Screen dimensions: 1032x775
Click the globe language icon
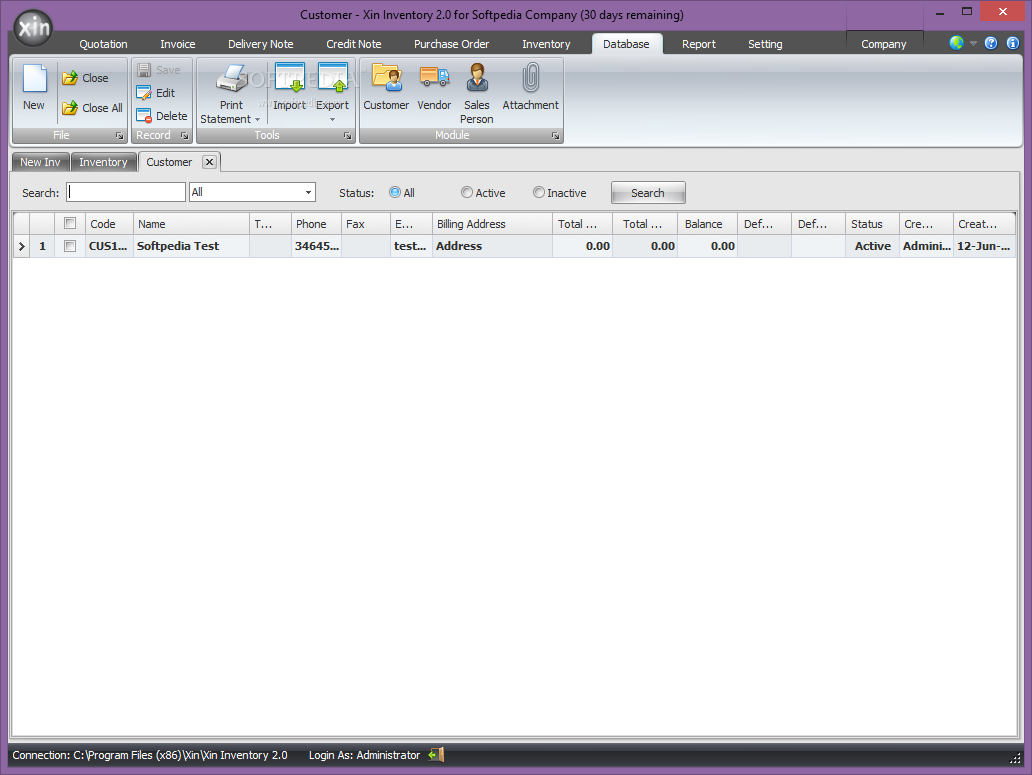click(956, 43)
